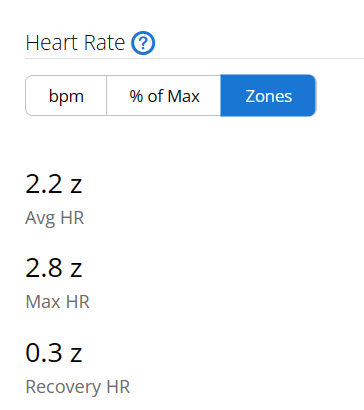Click the number 0.3 above Recovery HR
This screenshot has width=364, height=410.
[x=44, y=353]
